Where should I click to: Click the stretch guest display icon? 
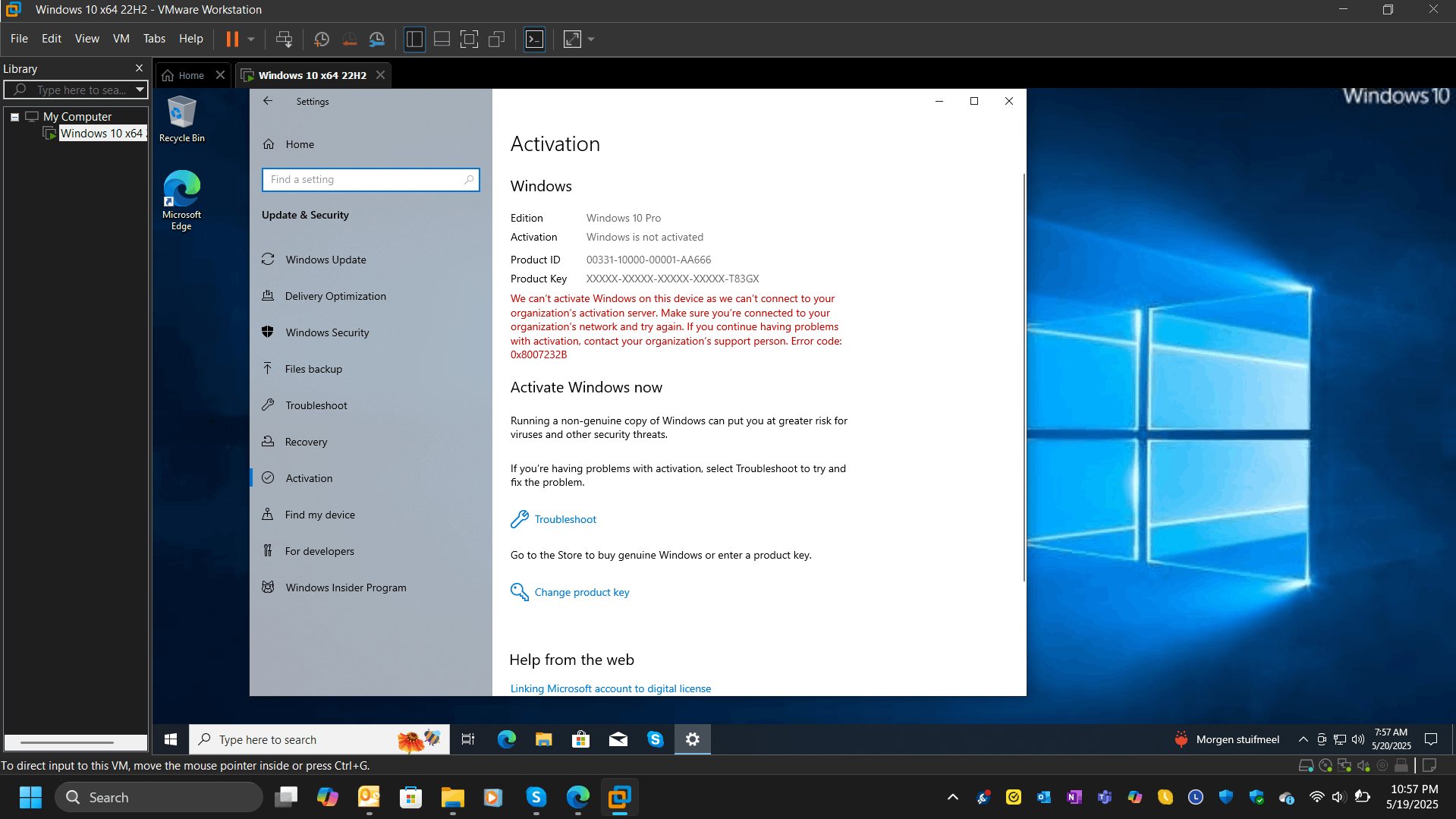[573, 39]
